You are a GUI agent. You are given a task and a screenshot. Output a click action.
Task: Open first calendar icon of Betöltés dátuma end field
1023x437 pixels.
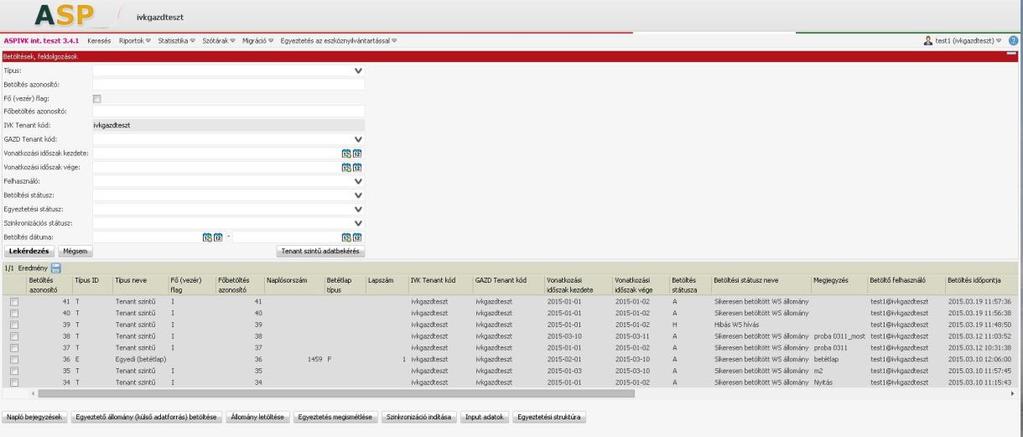pyautogui.click(x=346, y=237)
